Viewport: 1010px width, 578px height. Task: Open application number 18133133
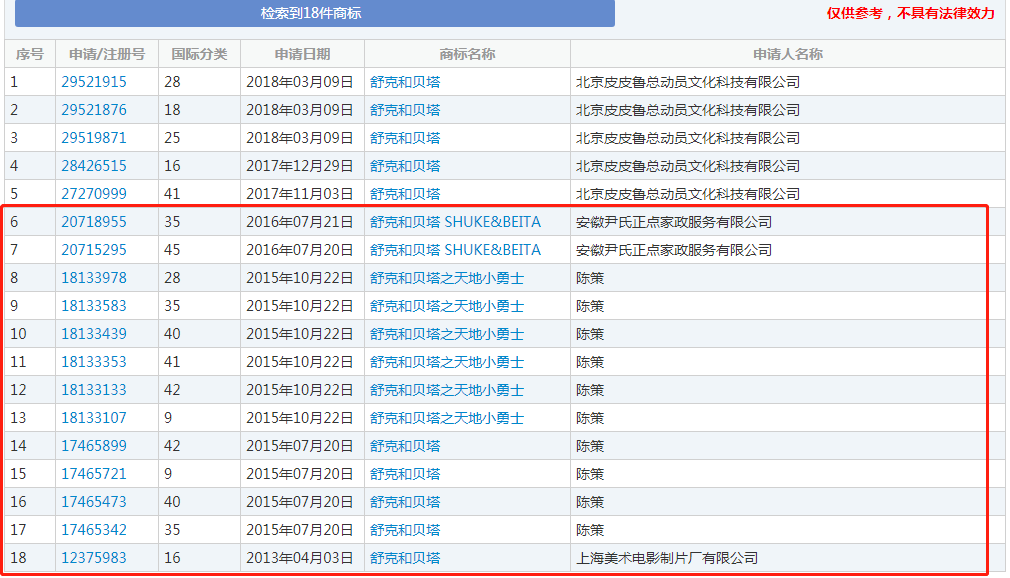(94, 390)
